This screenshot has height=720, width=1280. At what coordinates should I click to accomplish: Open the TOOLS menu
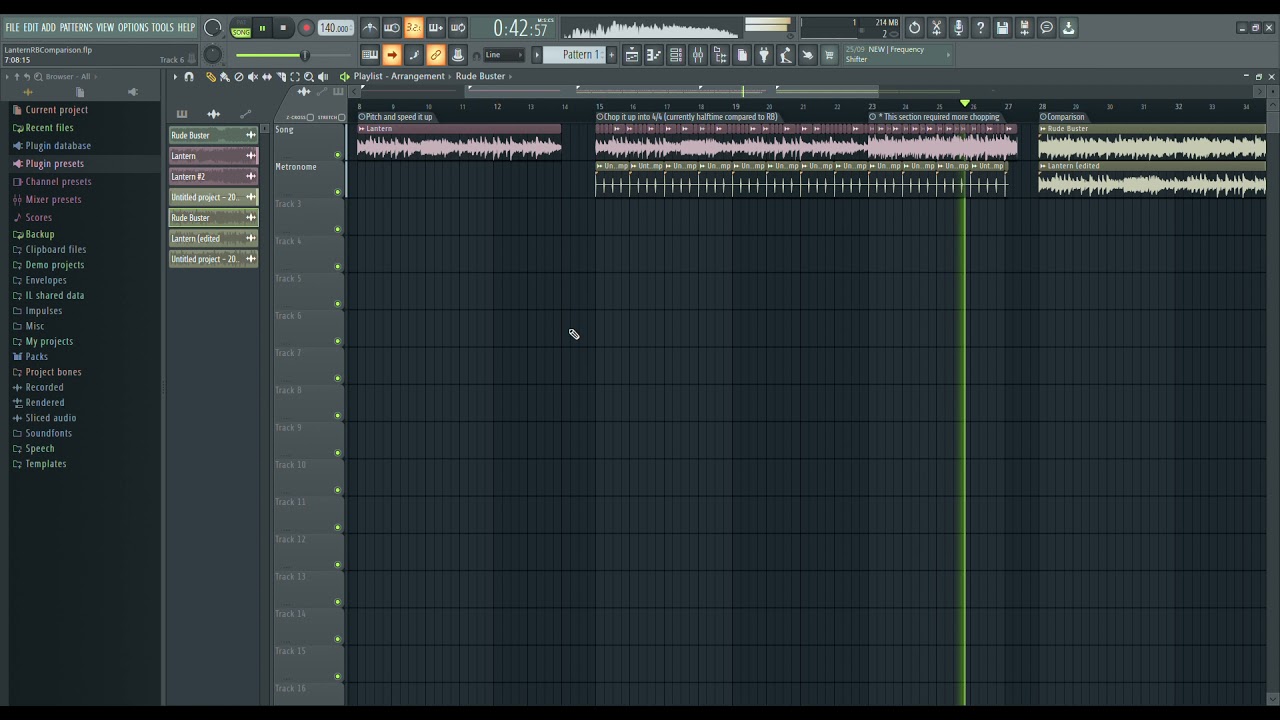pos(163,28)
